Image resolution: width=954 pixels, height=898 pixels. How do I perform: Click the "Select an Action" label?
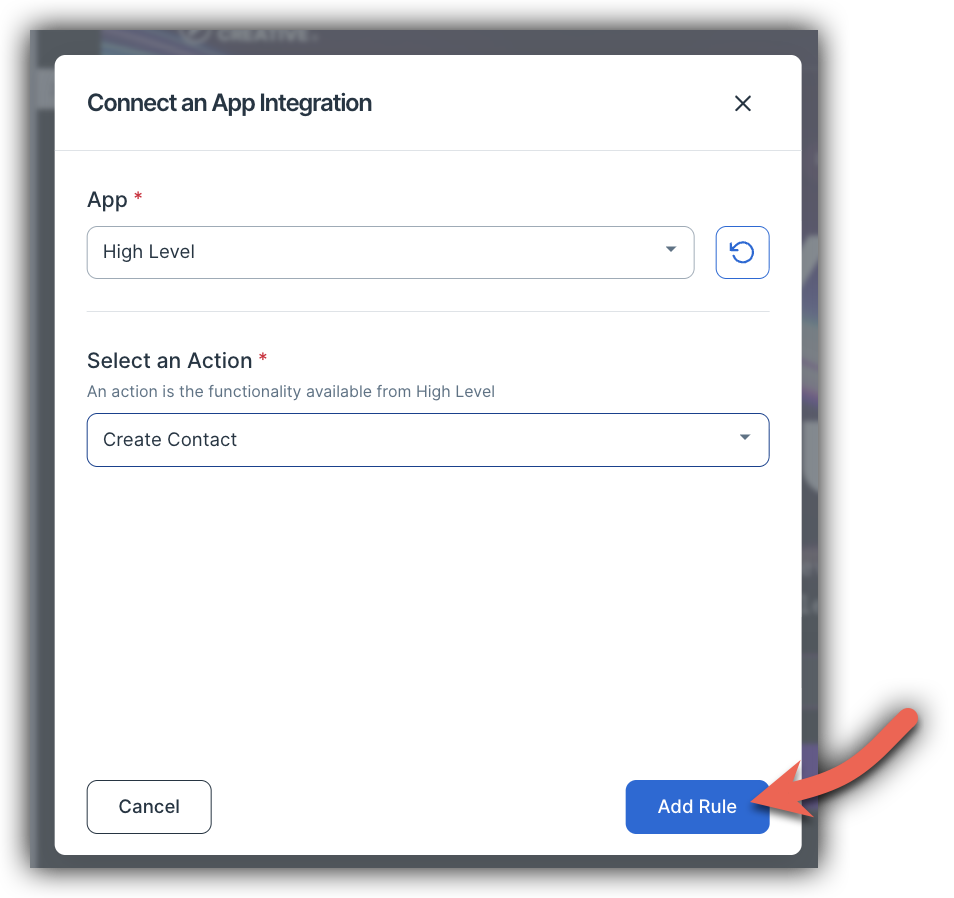170,361
